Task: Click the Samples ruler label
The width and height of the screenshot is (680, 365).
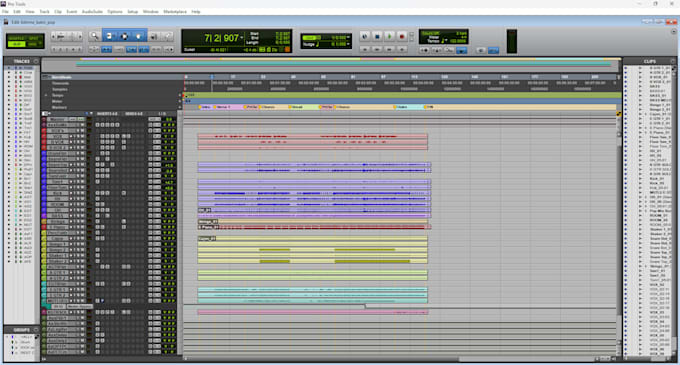Action: (60, 89)
